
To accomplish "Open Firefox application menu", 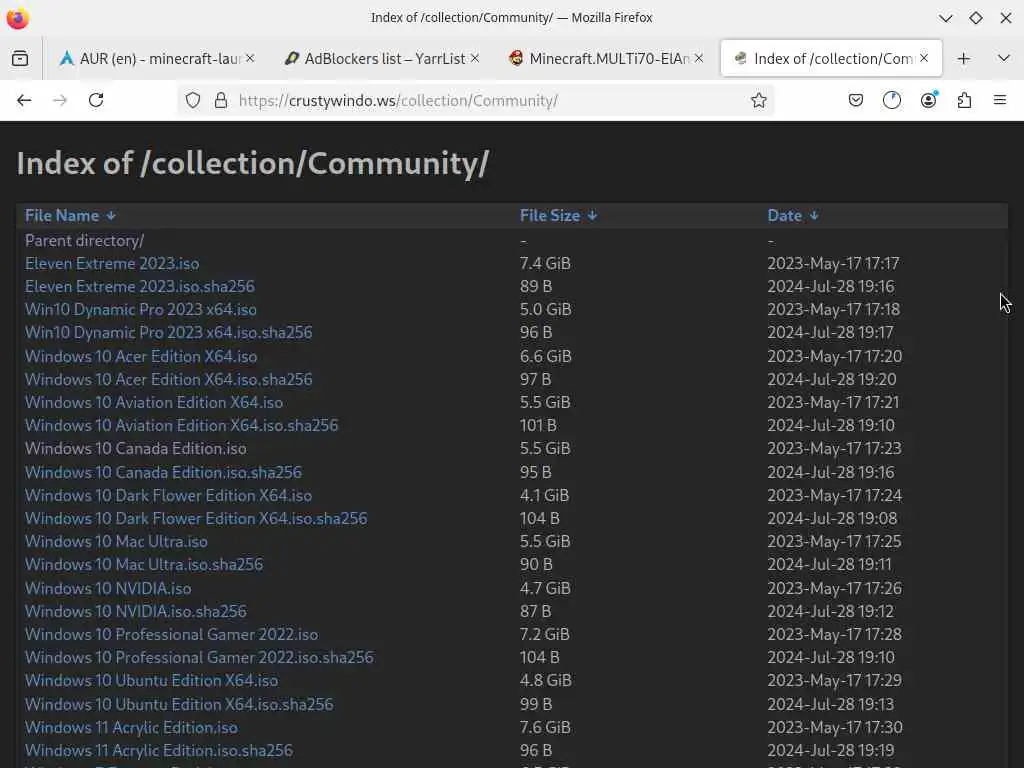I will (1000, 101).
